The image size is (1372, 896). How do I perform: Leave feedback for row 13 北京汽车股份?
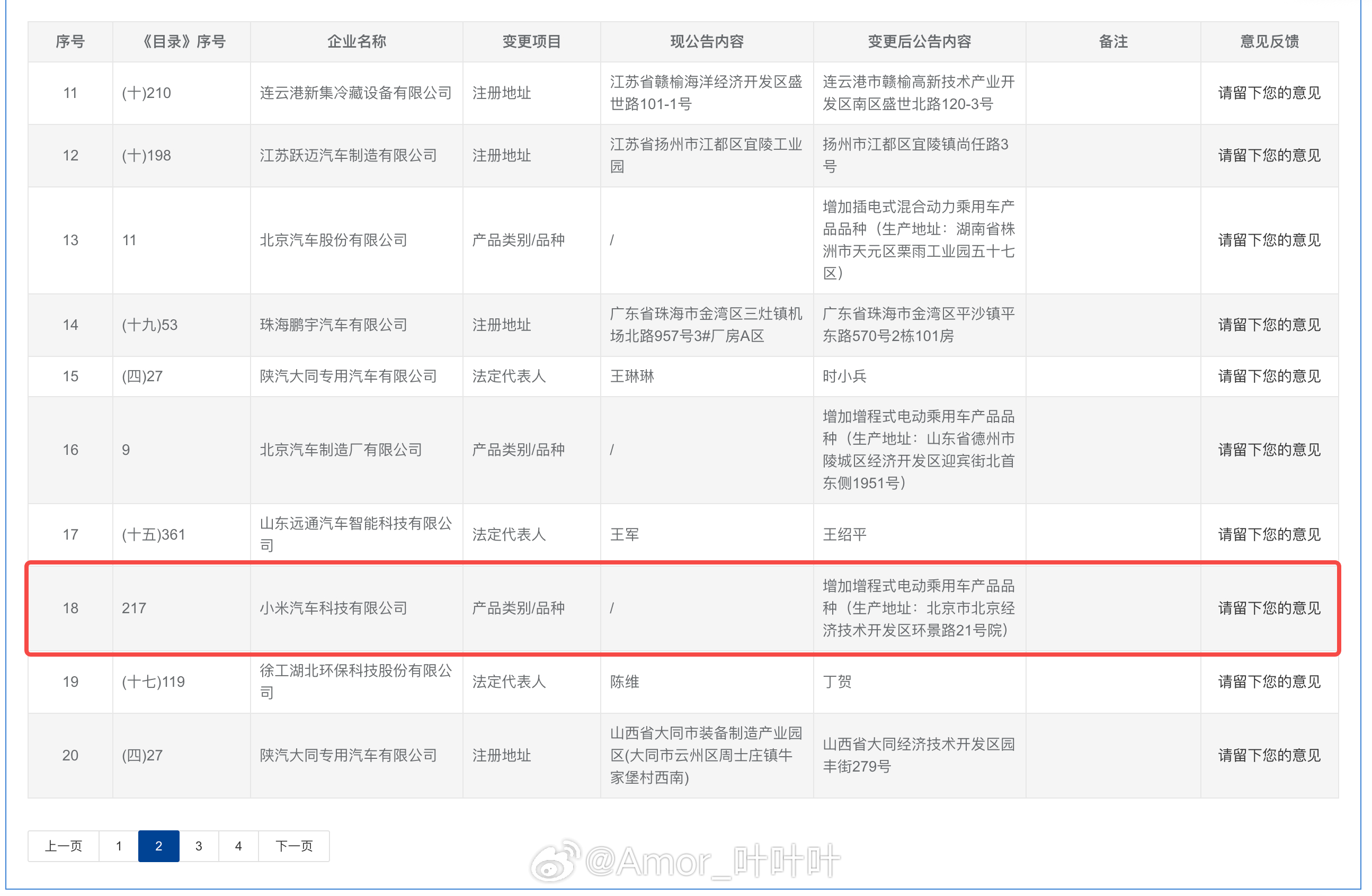click(x=1269, y=240)
